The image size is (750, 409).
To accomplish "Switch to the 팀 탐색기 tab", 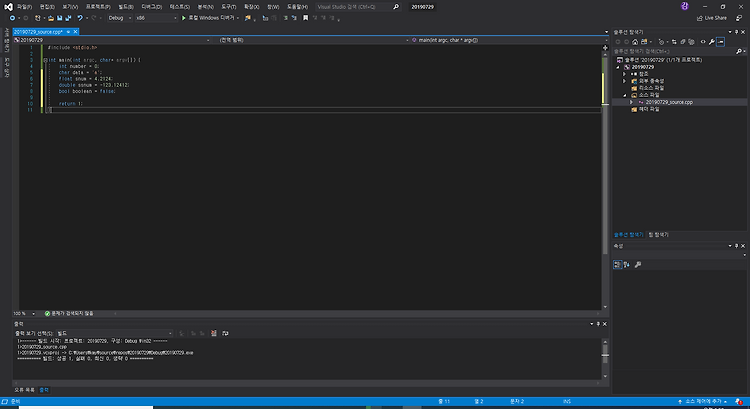I will tap(659, 235).
